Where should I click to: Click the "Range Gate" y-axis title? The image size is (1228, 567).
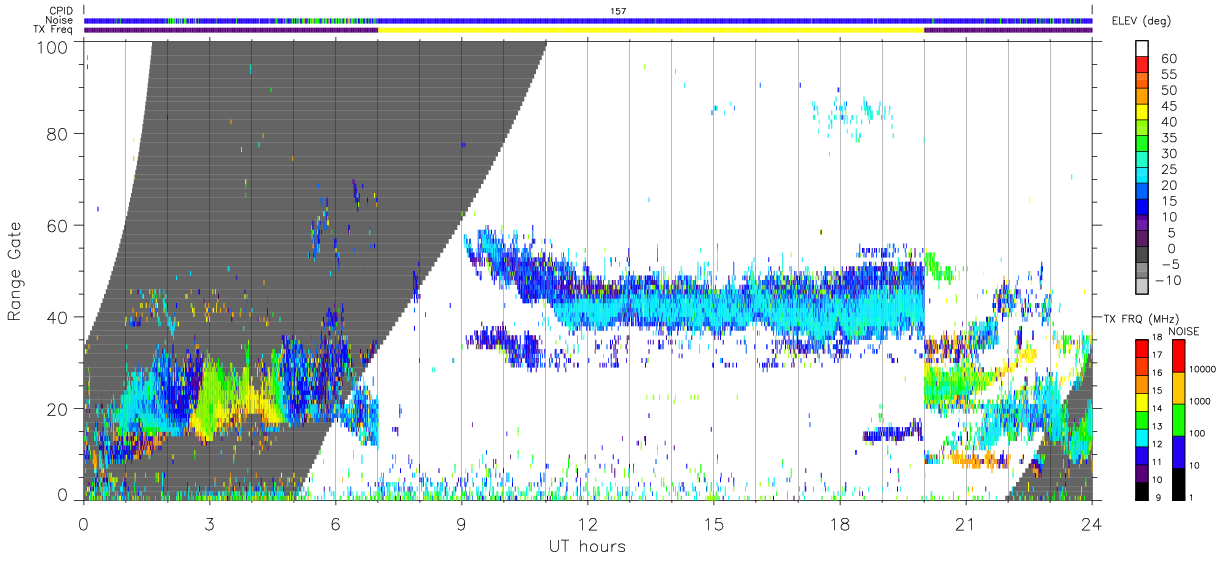pyautogui.click(x=15, y=271)
